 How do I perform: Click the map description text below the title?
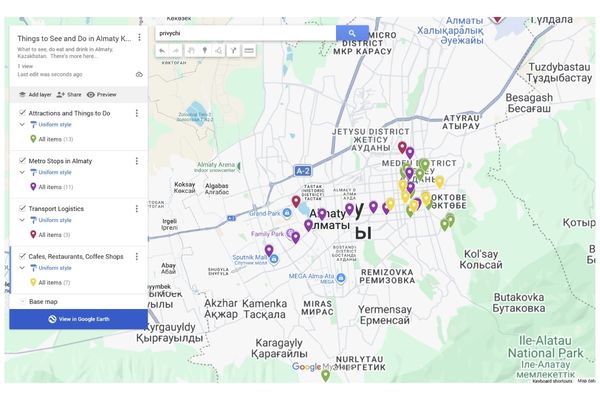click(65, 52)
